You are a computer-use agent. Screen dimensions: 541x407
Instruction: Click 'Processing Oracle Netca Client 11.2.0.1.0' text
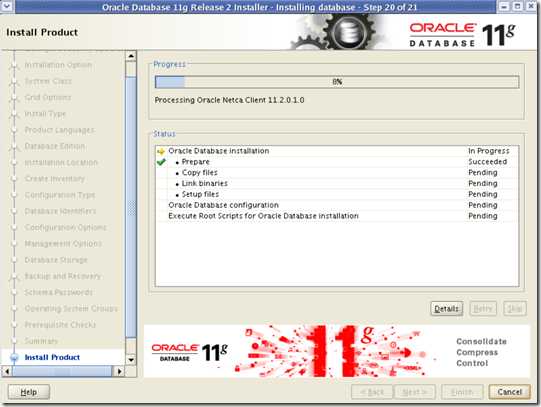(x=229, y=100)
